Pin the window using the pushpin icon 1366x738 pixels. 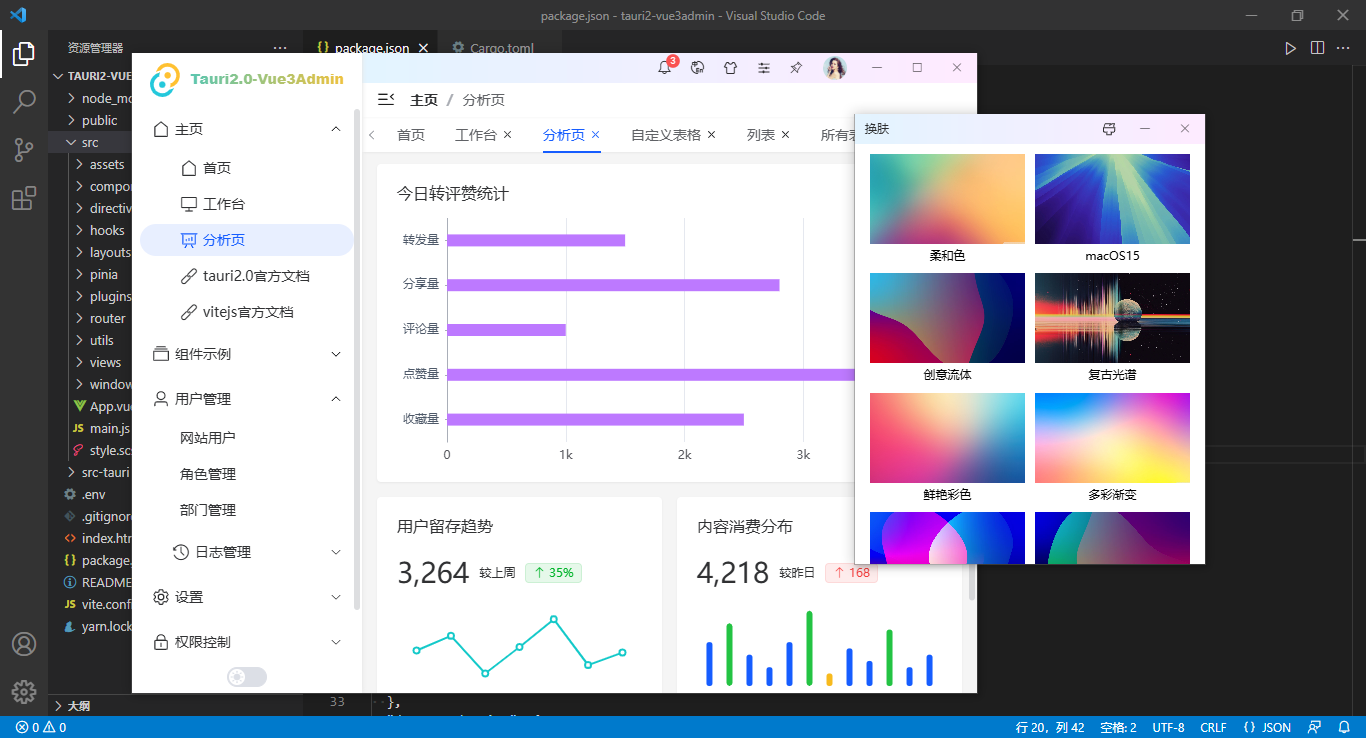[796, 68]
